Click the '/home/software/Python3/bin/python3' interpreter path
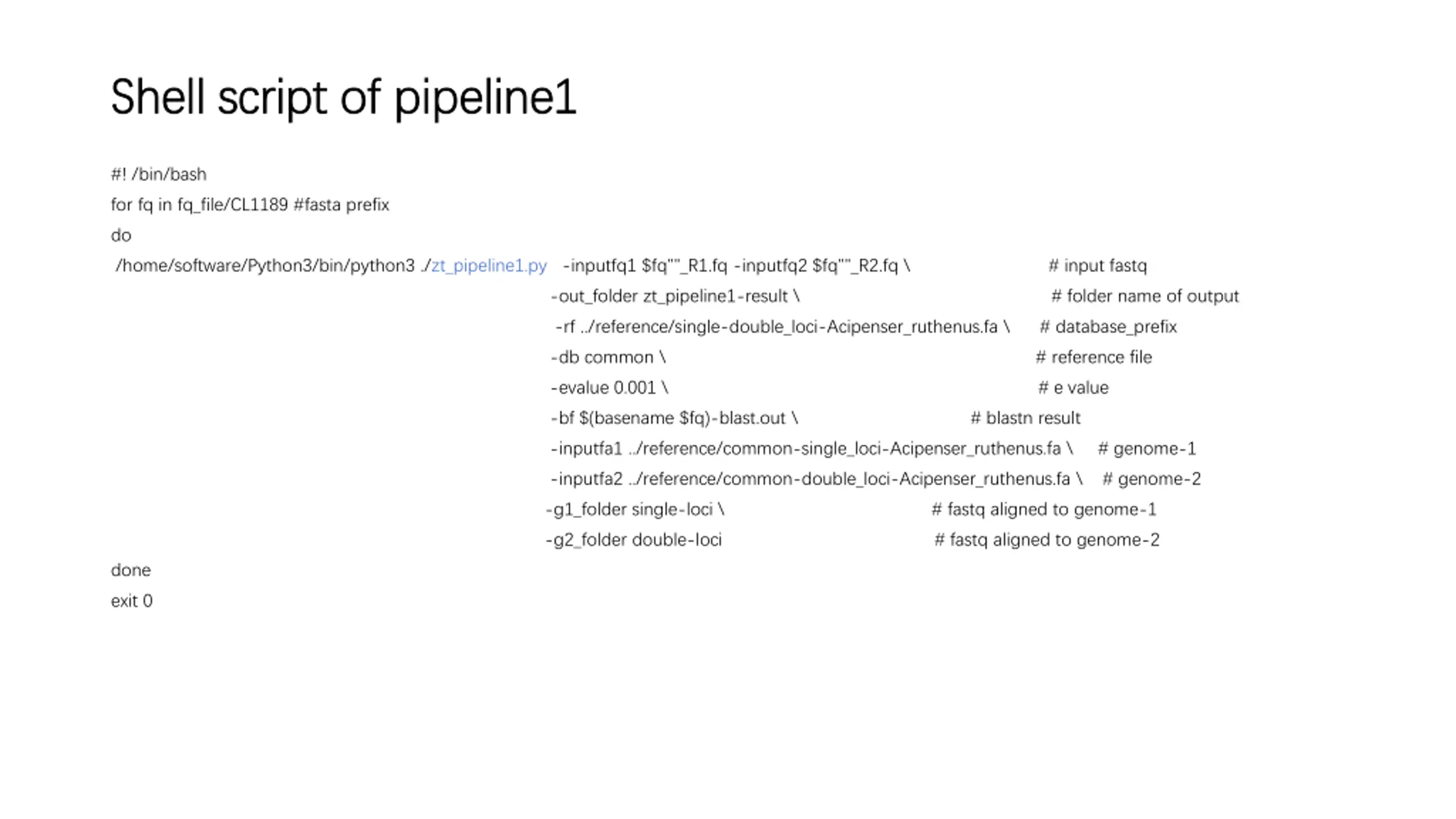 tap(265, 266)
